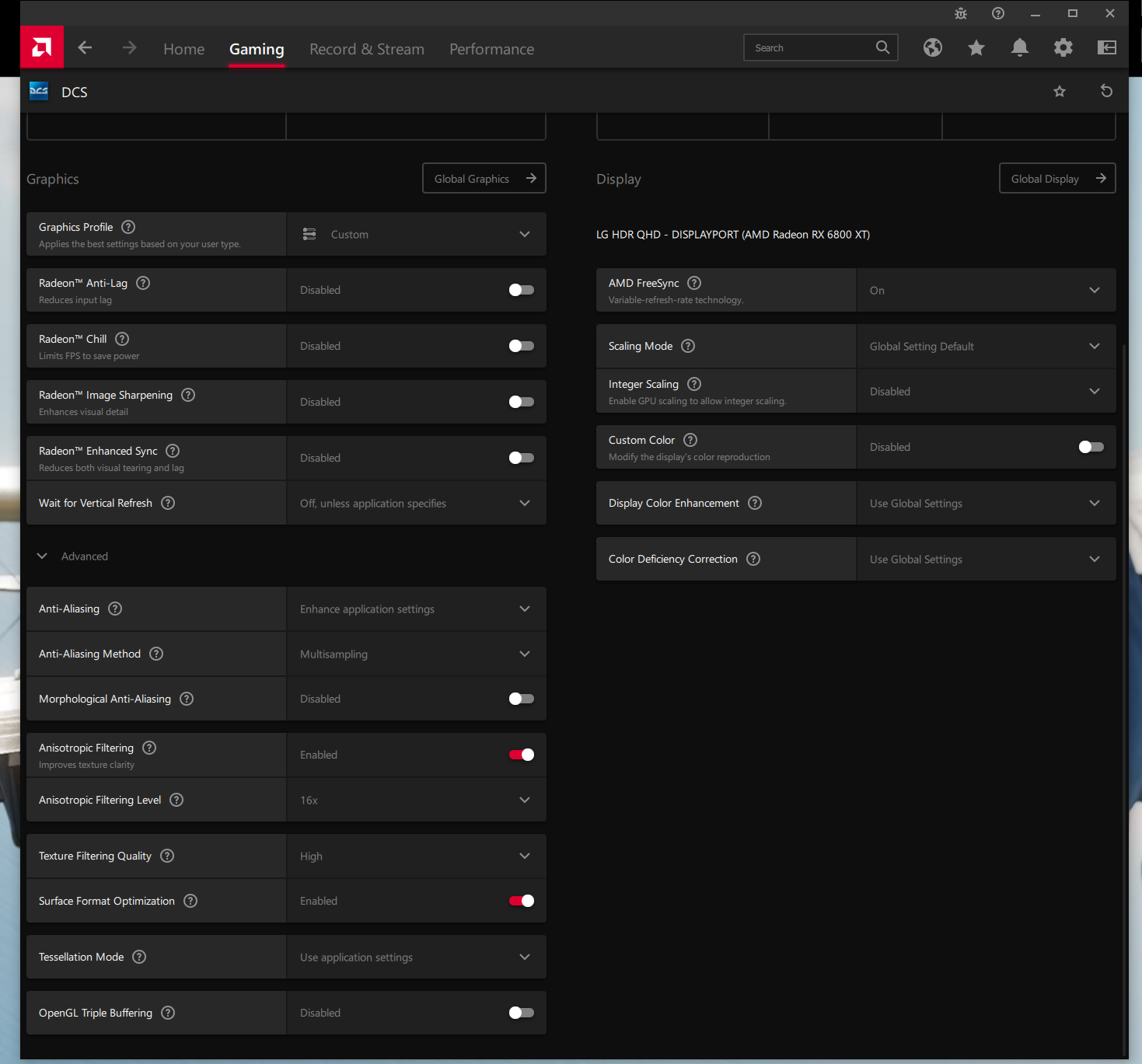This screenshot has height=1064, width=1142.
Task: Disable Surface Format Optimization toggle
Action: tap(521, 901)
